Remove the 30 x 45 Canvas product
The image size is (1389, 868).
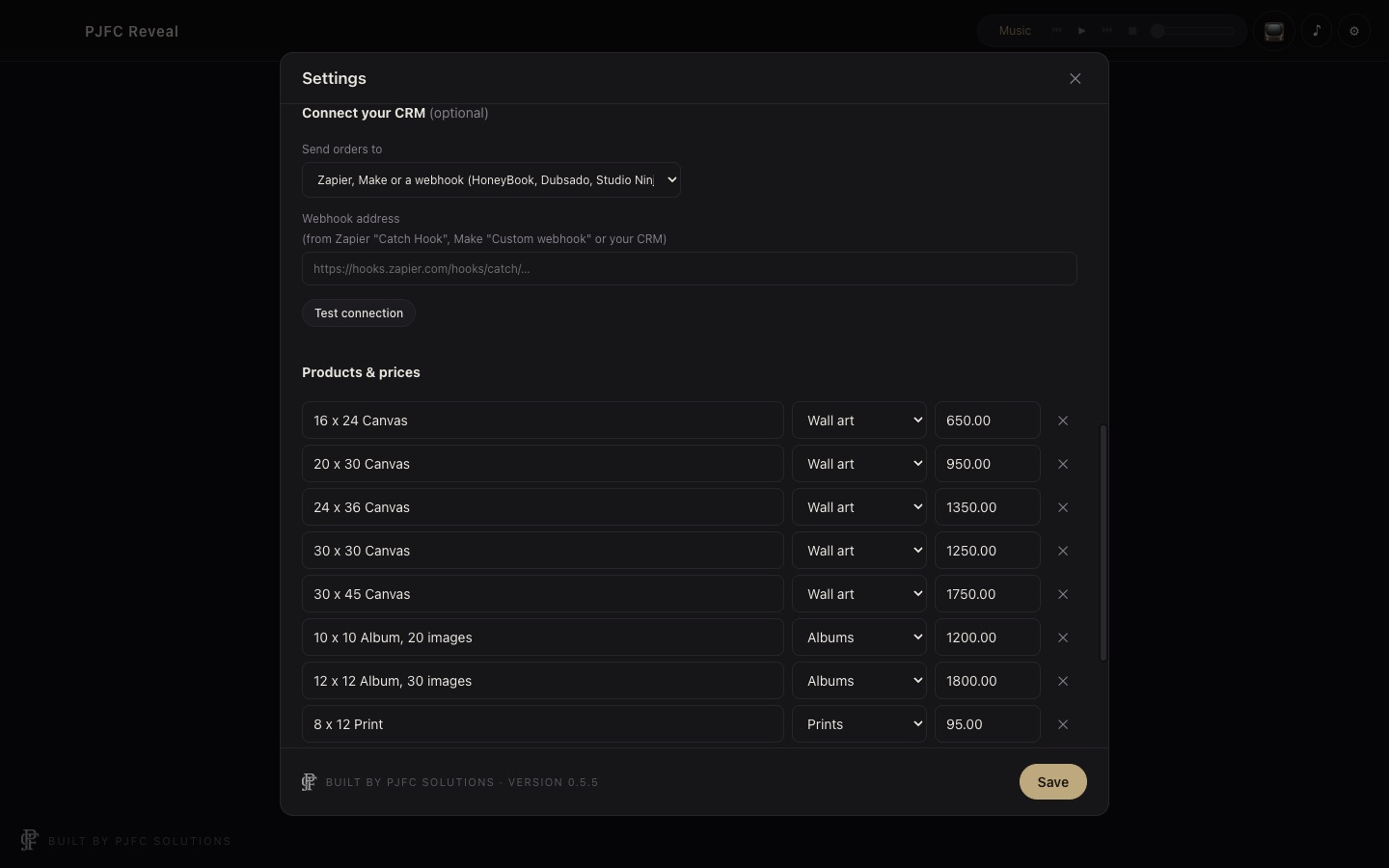tap(1063, 594)
